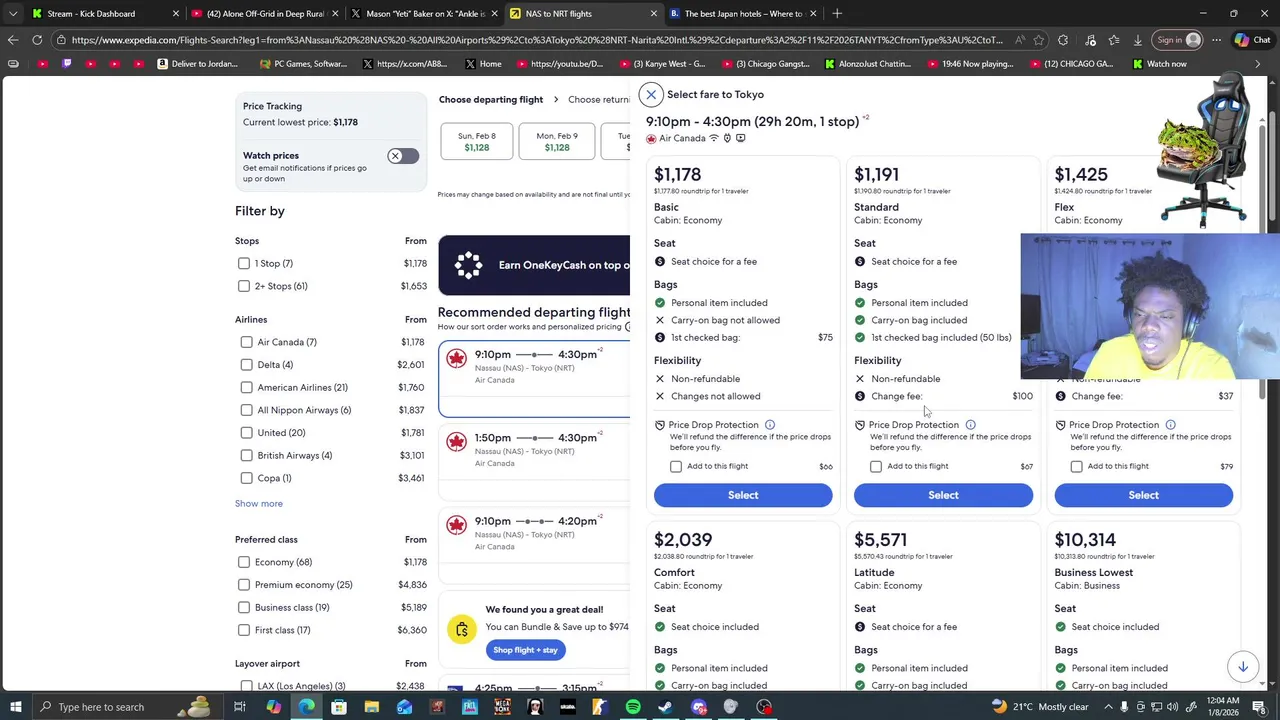The image size is (1280, 720).
Task: Open a new browser tab with the plus icon
Action: (837, 13)
